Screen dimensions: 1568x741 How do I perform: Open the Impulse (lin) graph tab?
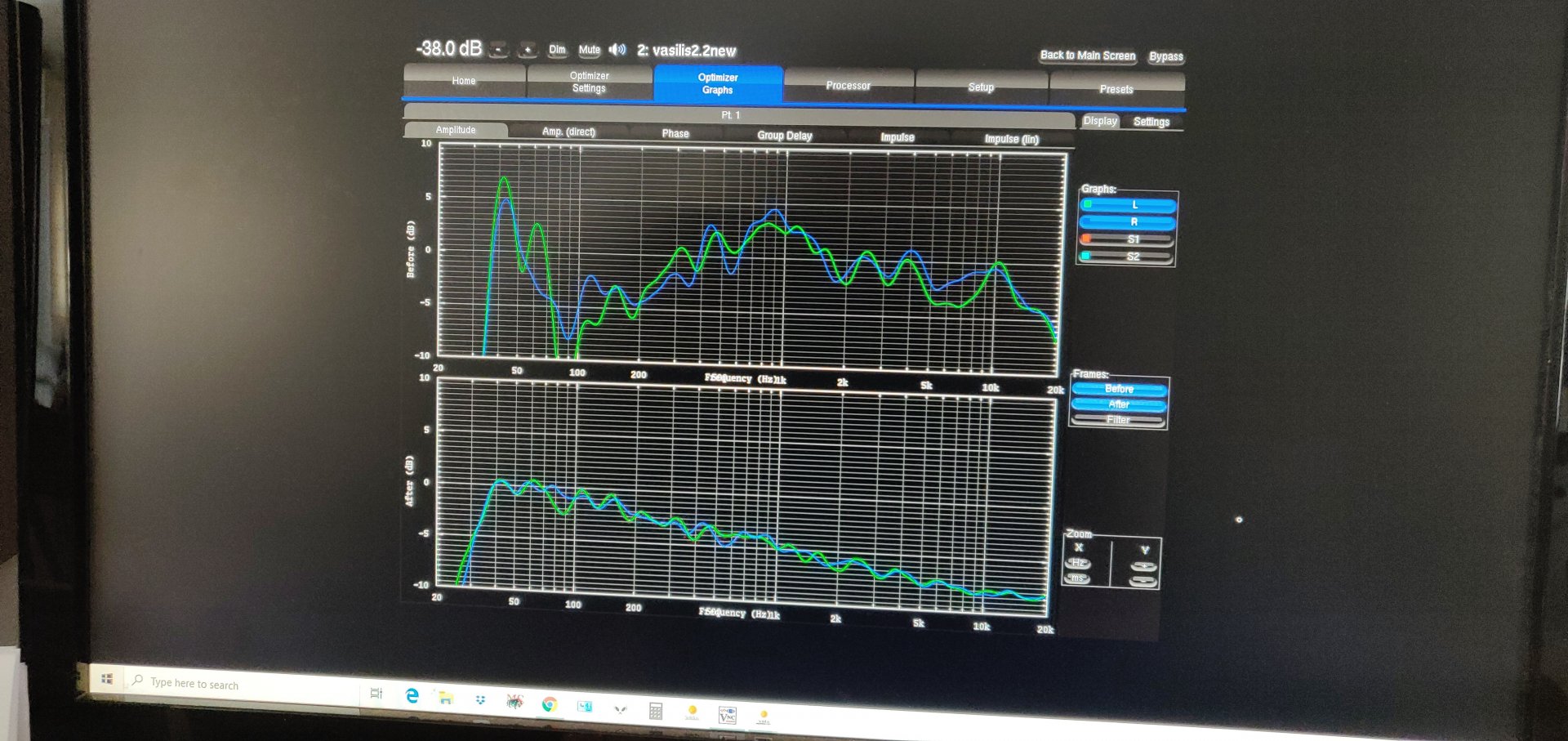pyautogui.click(x=1011, y=139)
